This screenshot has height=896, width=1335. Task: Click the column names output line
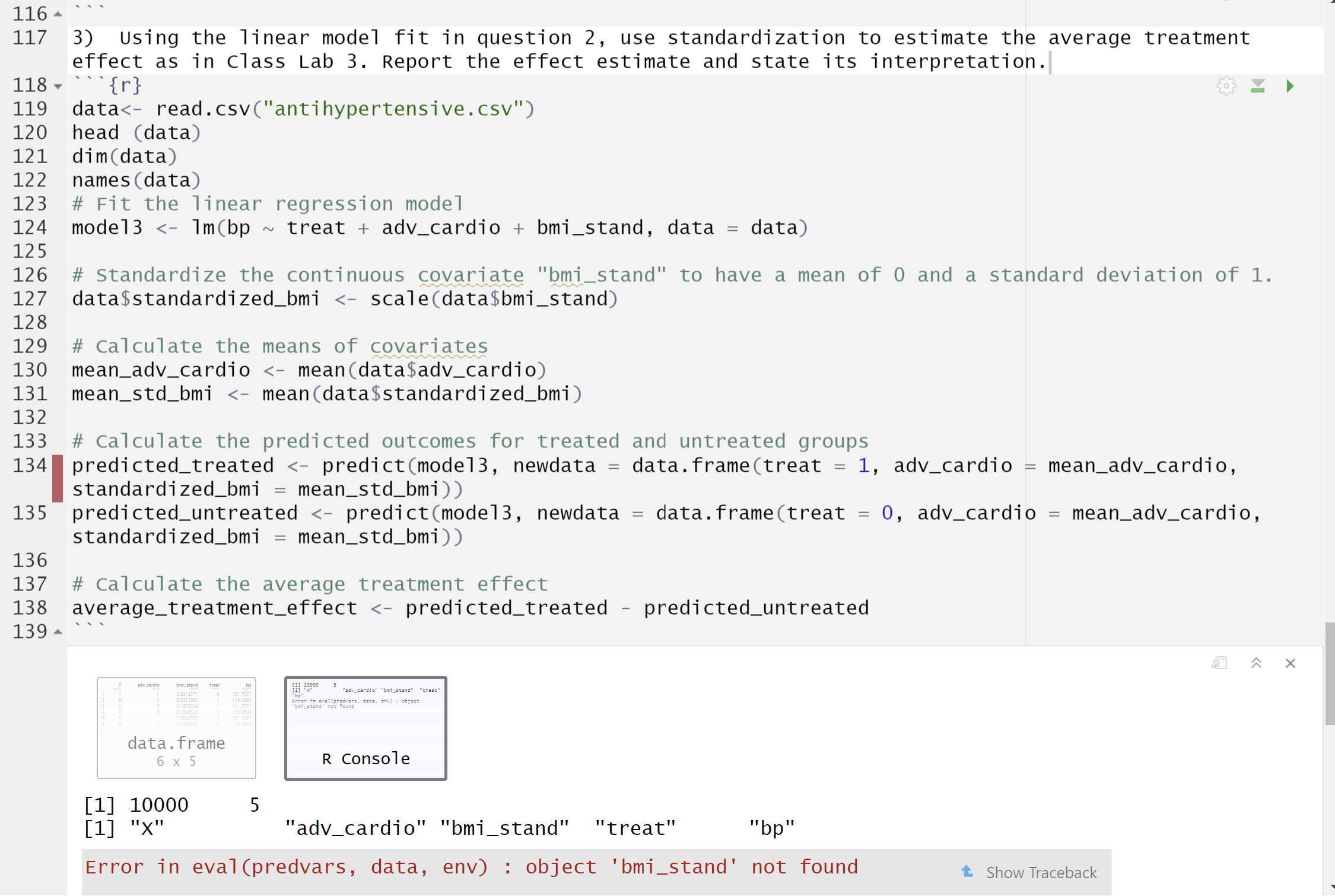(x=439, y=828)
